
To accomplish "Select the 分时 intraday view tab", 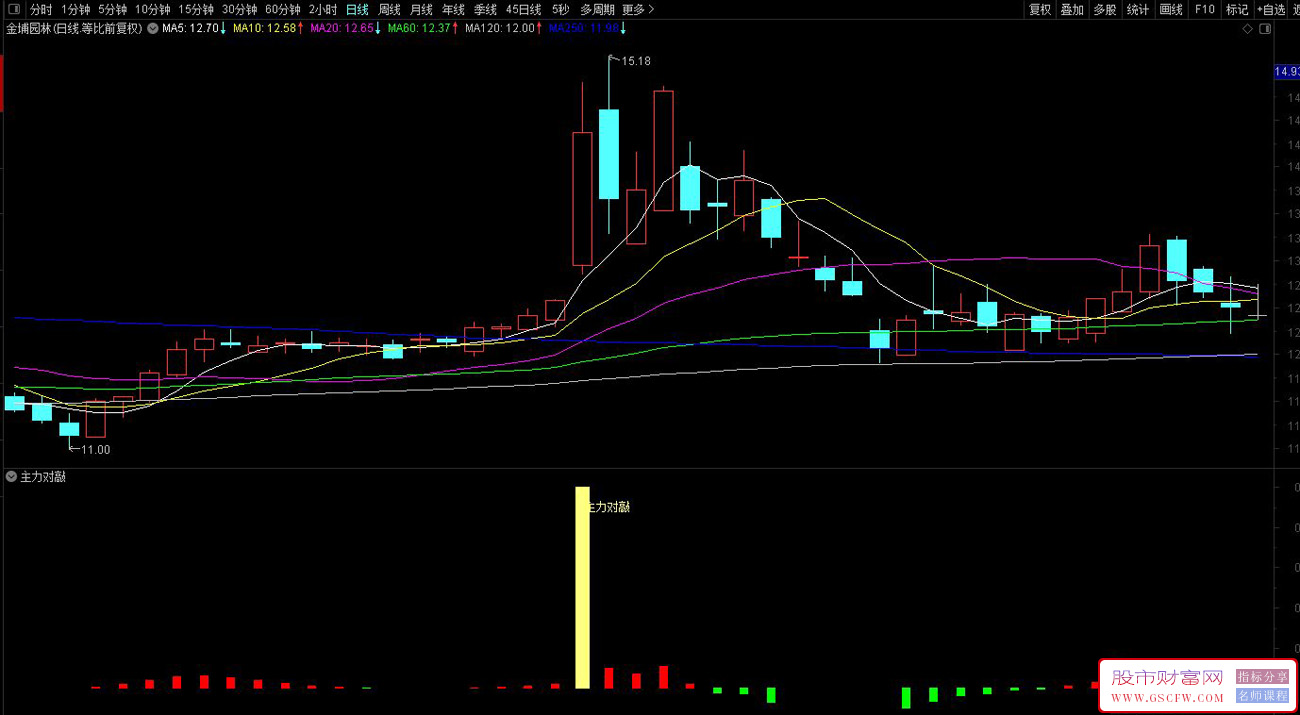I will coord(41,9).
